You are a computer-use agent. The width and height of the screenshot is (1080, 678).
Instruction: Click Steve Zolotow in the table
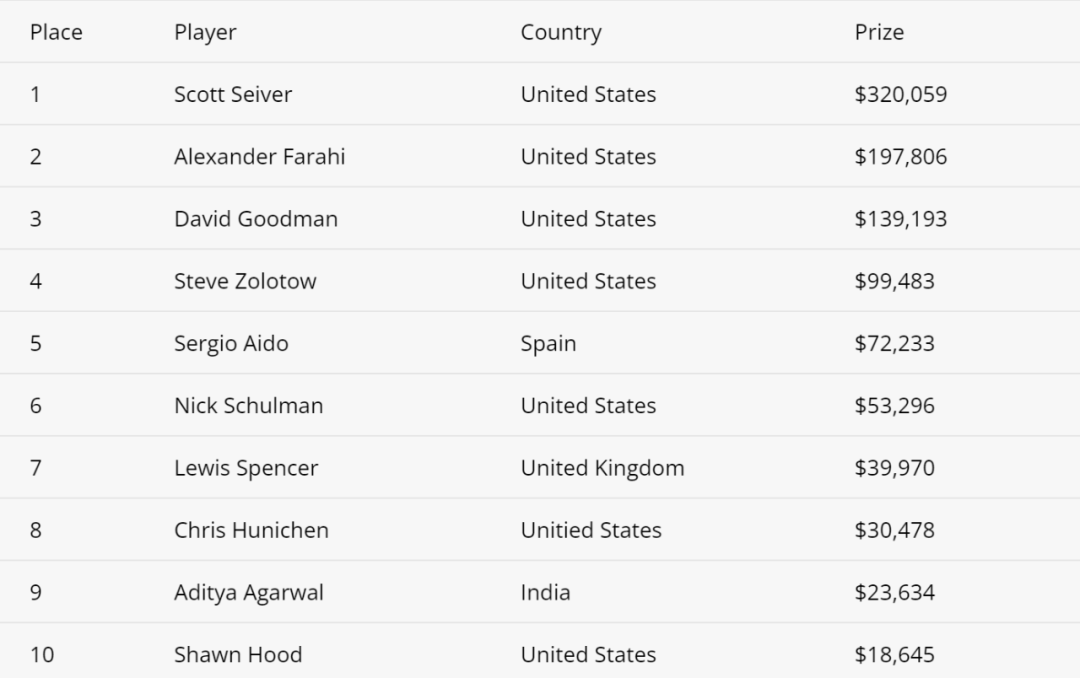[245, 281]
